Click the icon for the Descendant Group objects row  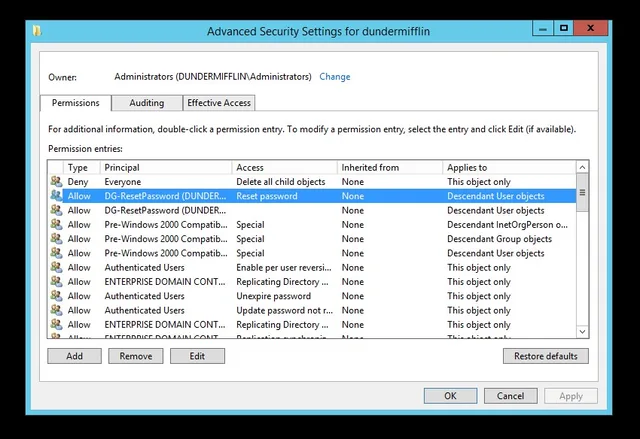pos(56,238)
